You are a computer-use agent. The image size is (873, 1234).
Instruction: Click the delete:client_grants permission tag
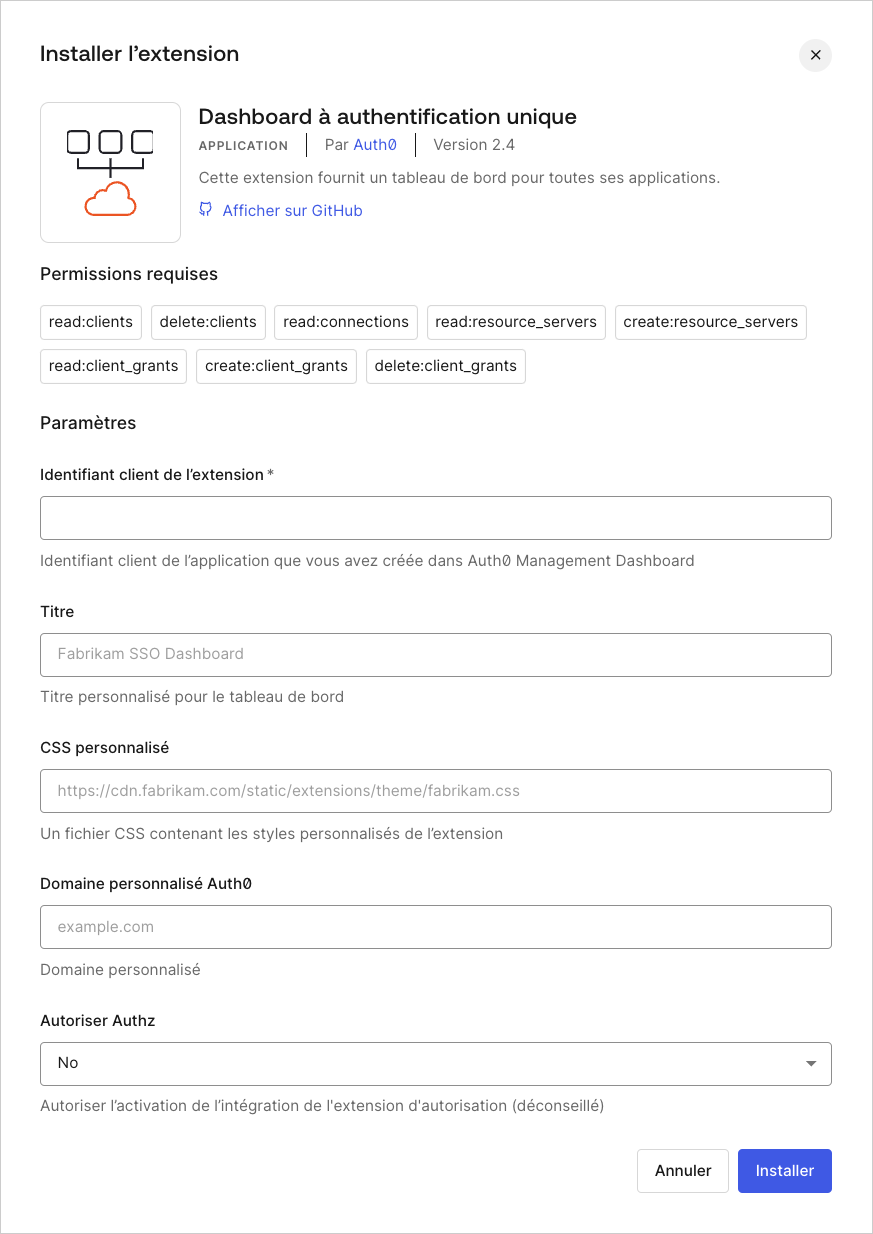pyautogui.click(x=445, y=366)
